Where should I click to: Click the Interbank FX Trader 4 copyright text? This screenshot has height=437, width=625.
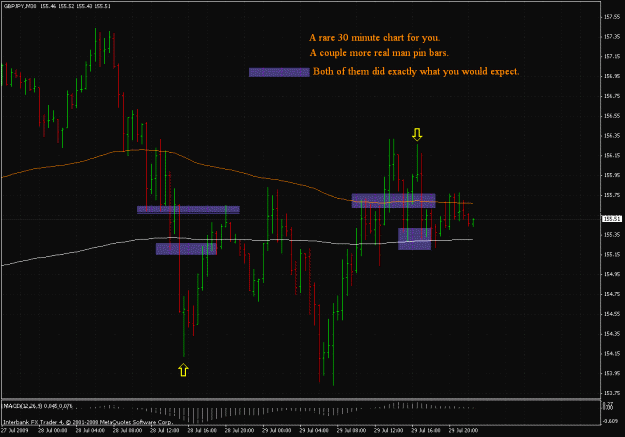(88, 422)
